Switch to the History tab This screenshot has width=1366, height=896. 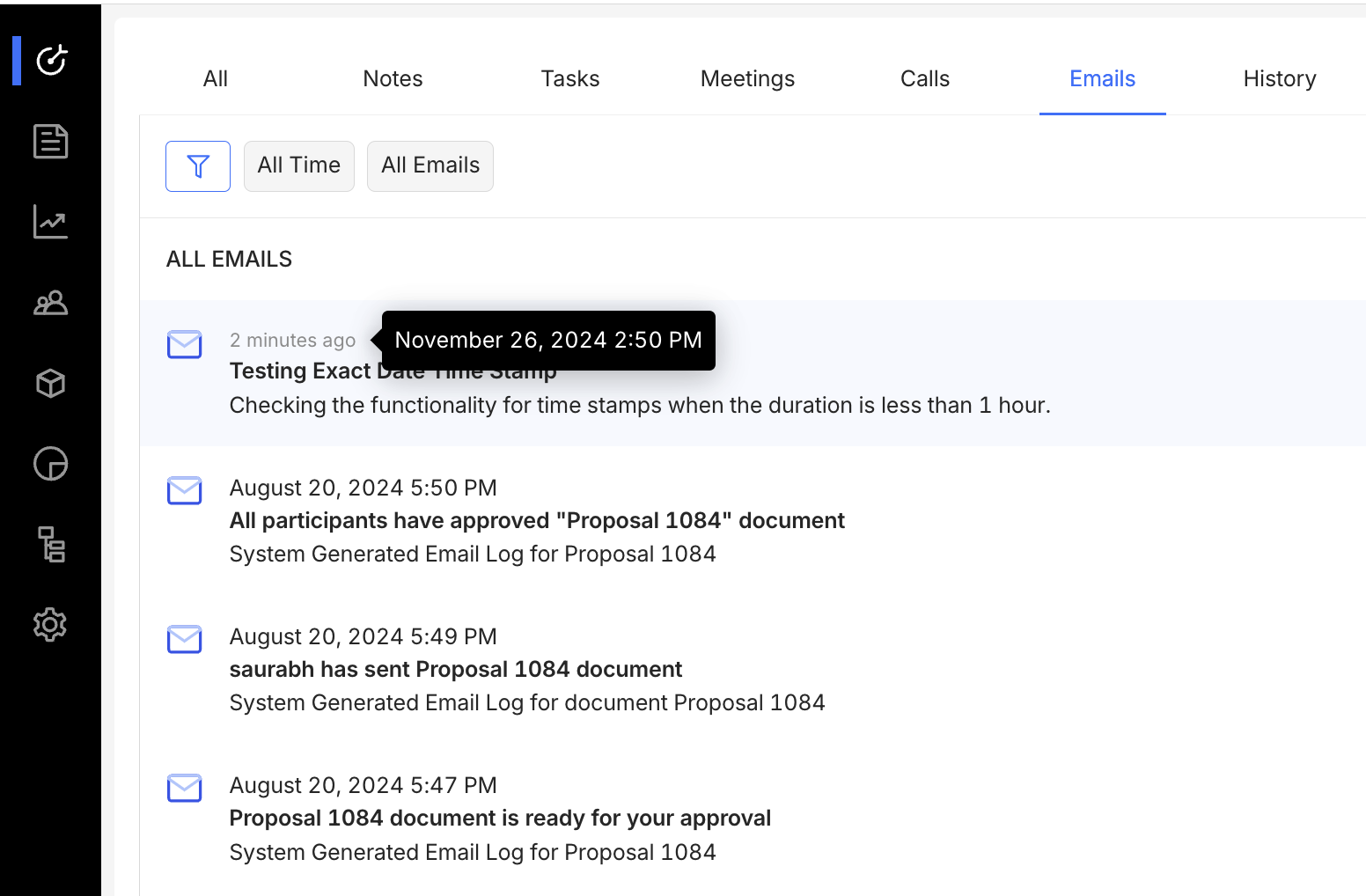pyautogui.click(x=1280, y=79)
